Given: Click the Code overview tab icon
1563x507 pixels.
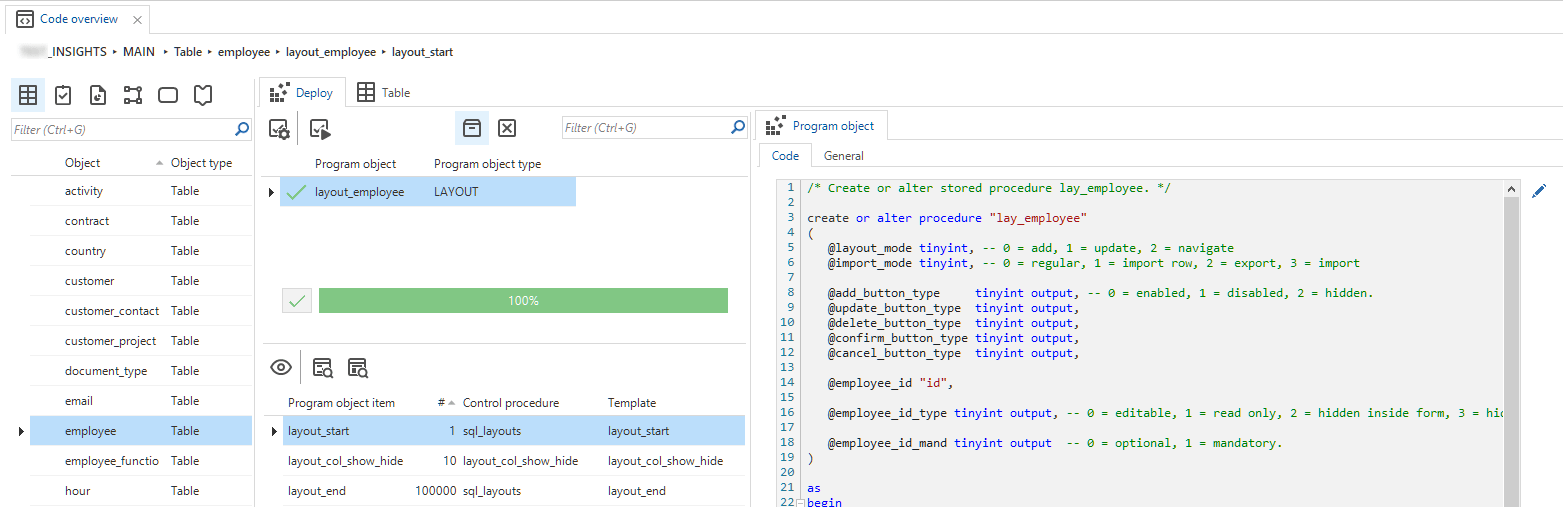Looking at the screenshot, I should 25,19.
